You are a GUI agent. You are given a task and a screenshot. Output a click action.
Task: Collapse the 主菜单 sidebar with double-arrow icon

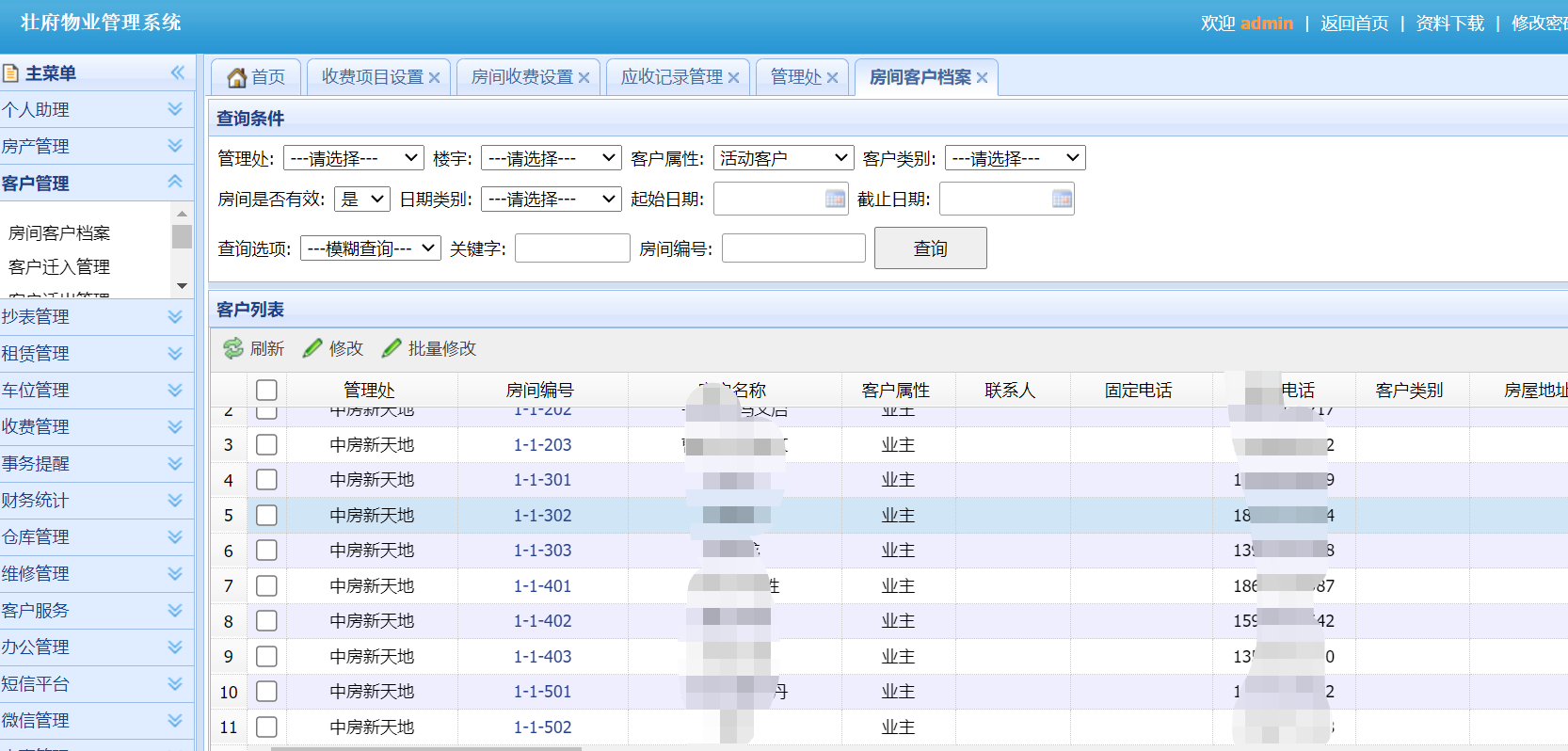[x=177, y=73]
